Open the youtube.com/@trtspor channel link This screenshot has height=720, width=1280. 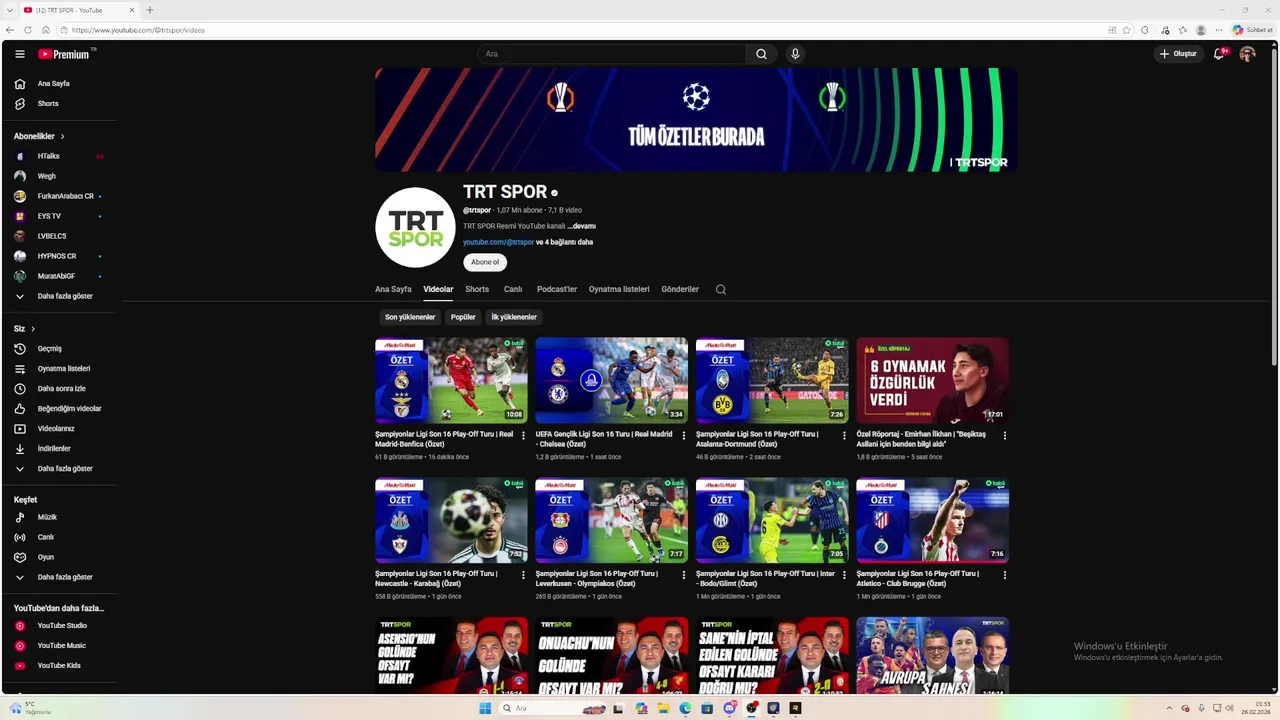coord(498,242)
